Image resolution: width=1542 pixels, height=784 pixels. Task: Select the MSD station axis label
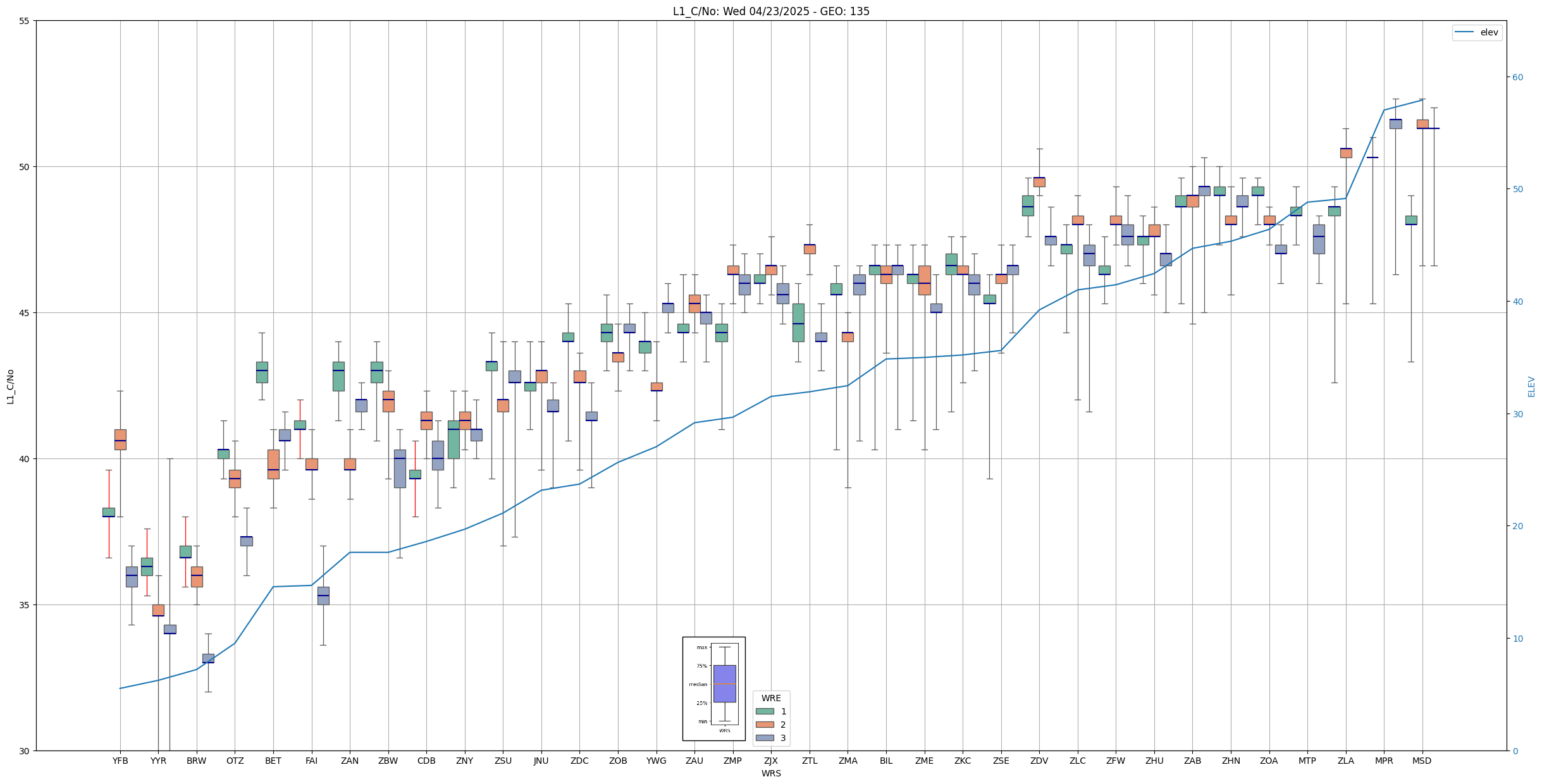click(x=1422, y=761)
